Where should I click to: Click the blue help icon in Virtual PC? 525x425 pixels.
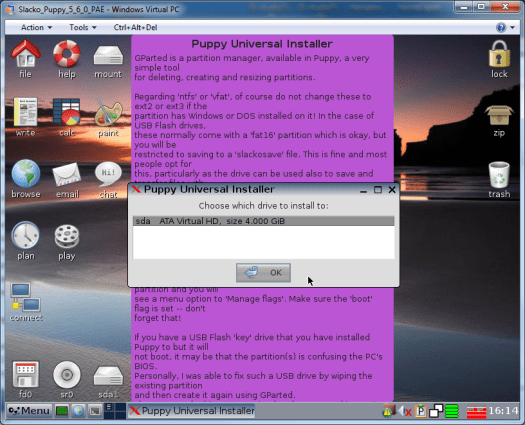[x=501, y=27]
